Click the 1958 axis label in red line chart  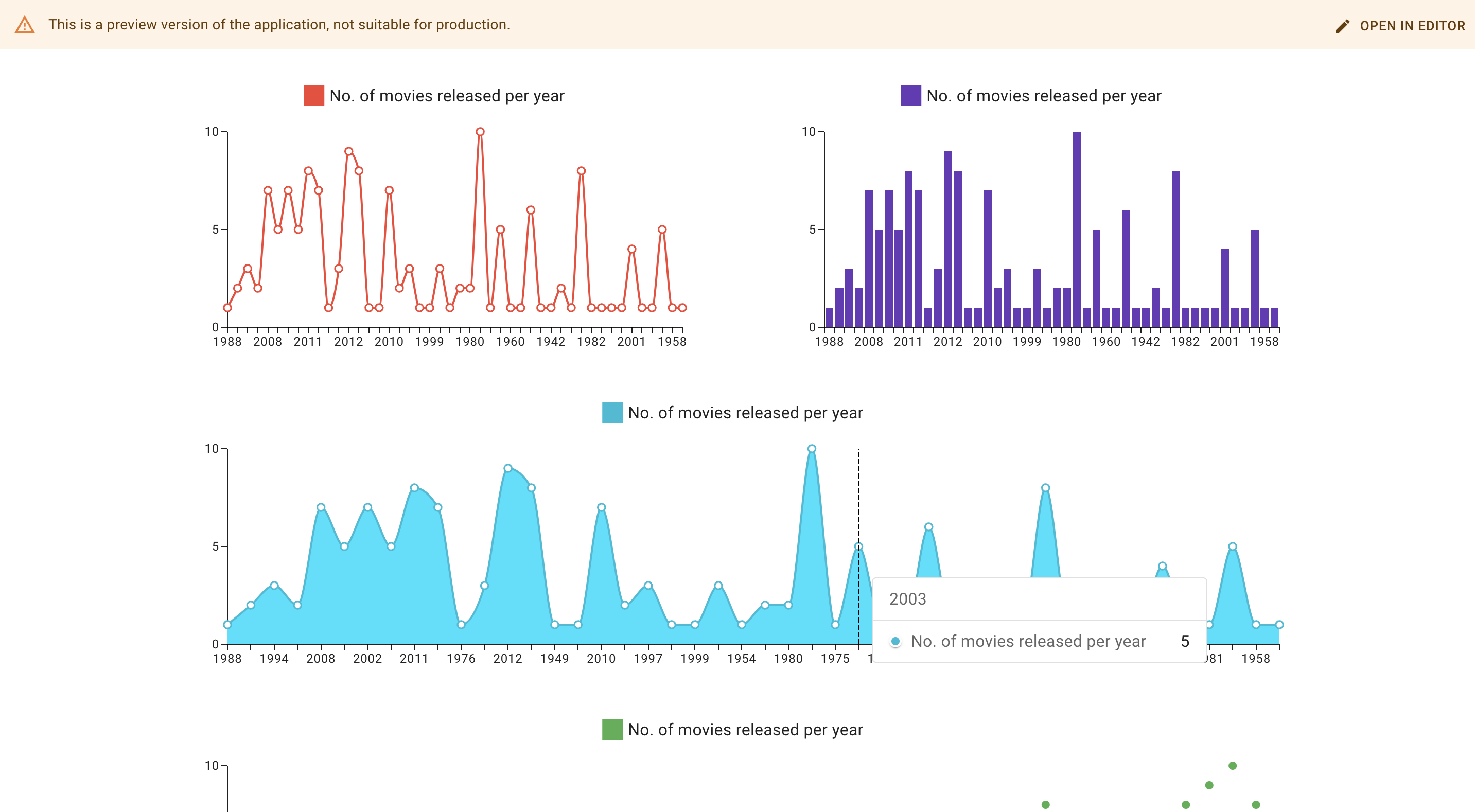[672, 341]
